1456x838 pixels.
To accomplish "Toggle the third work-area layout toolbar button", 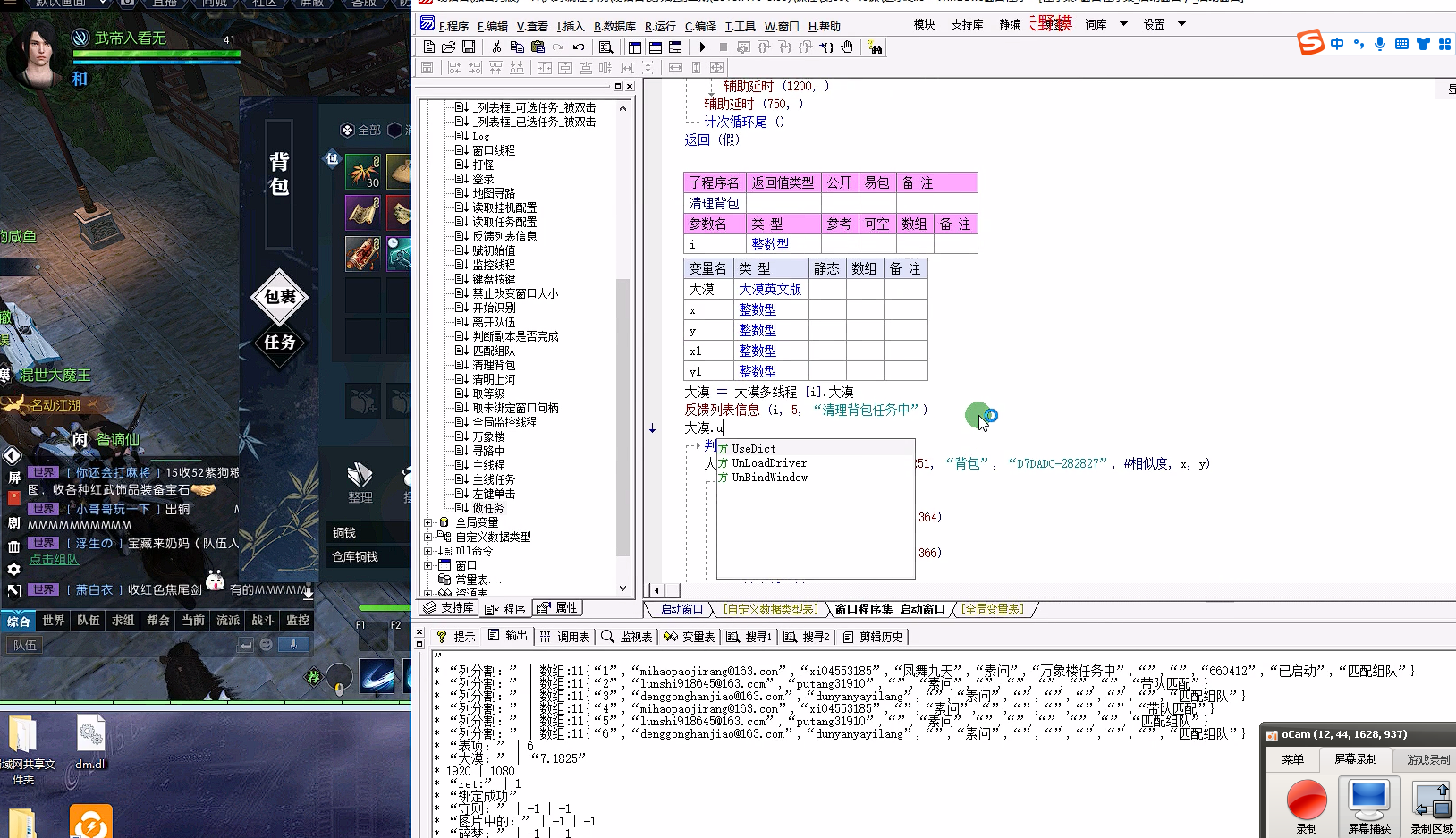I will pyautogui.click(x=675, y=47).
